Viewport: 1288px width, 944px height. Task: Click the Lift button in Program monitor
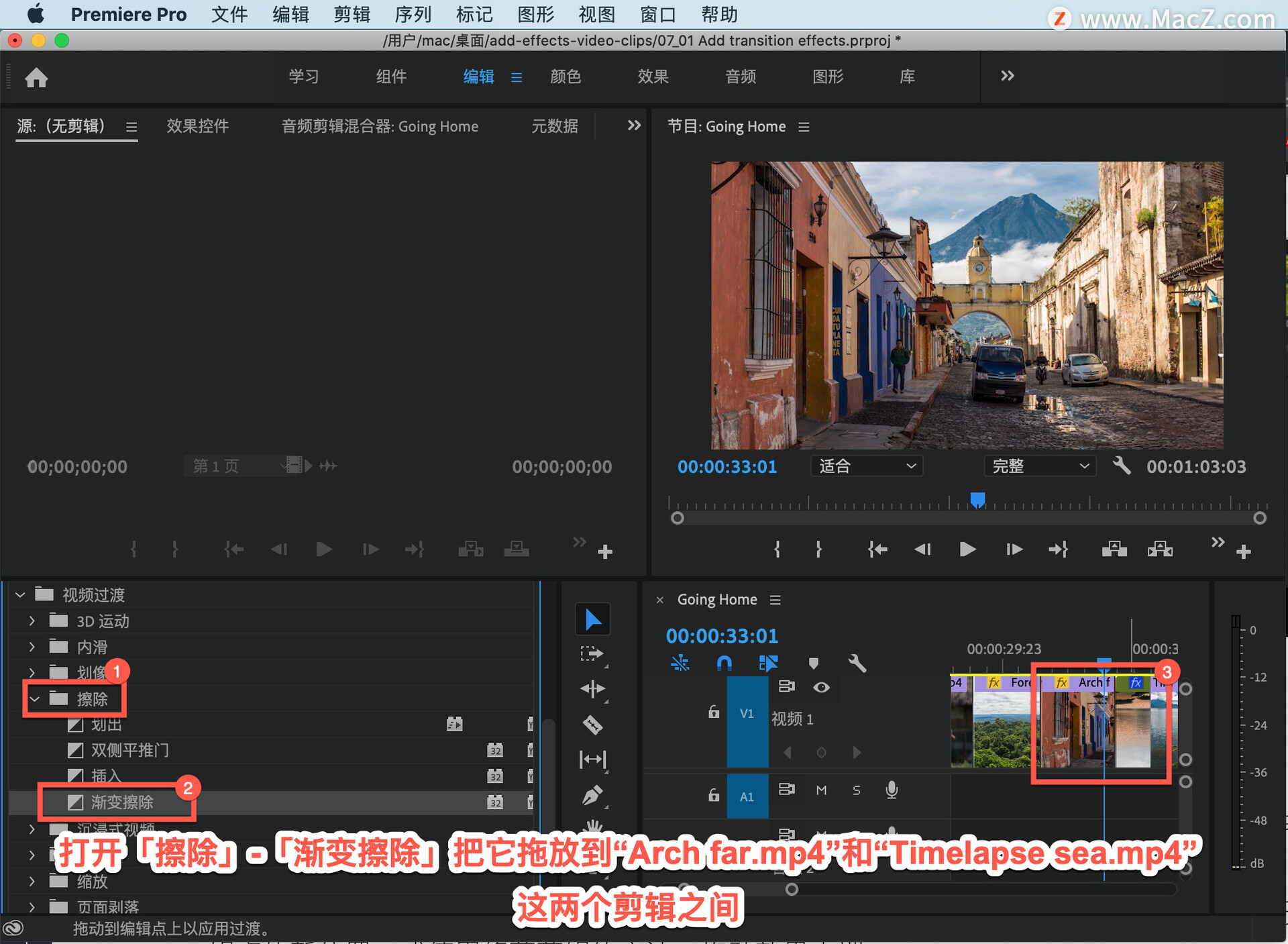(x=1114, y=549)
